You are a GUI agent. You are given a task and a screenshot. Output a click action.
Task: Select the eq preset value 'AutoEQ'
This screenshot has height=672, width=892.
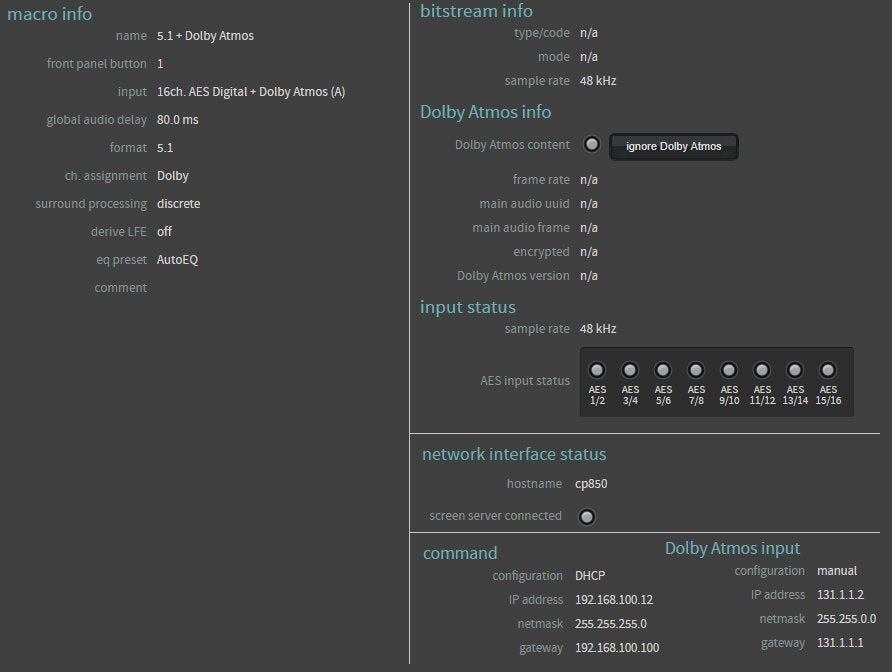(177, 259)
